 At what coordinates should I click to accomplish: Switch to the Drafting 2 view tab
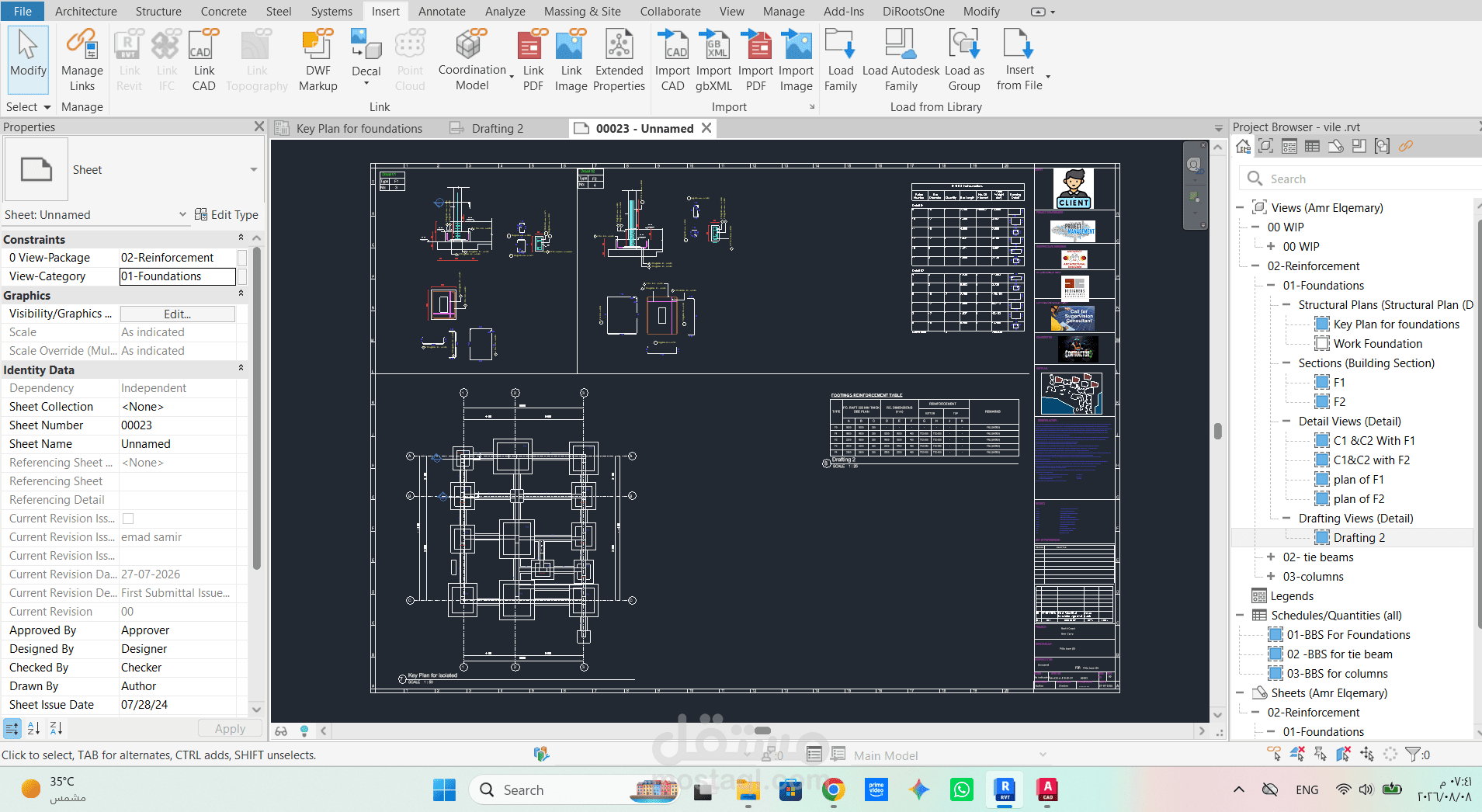[x=497, y=128]
